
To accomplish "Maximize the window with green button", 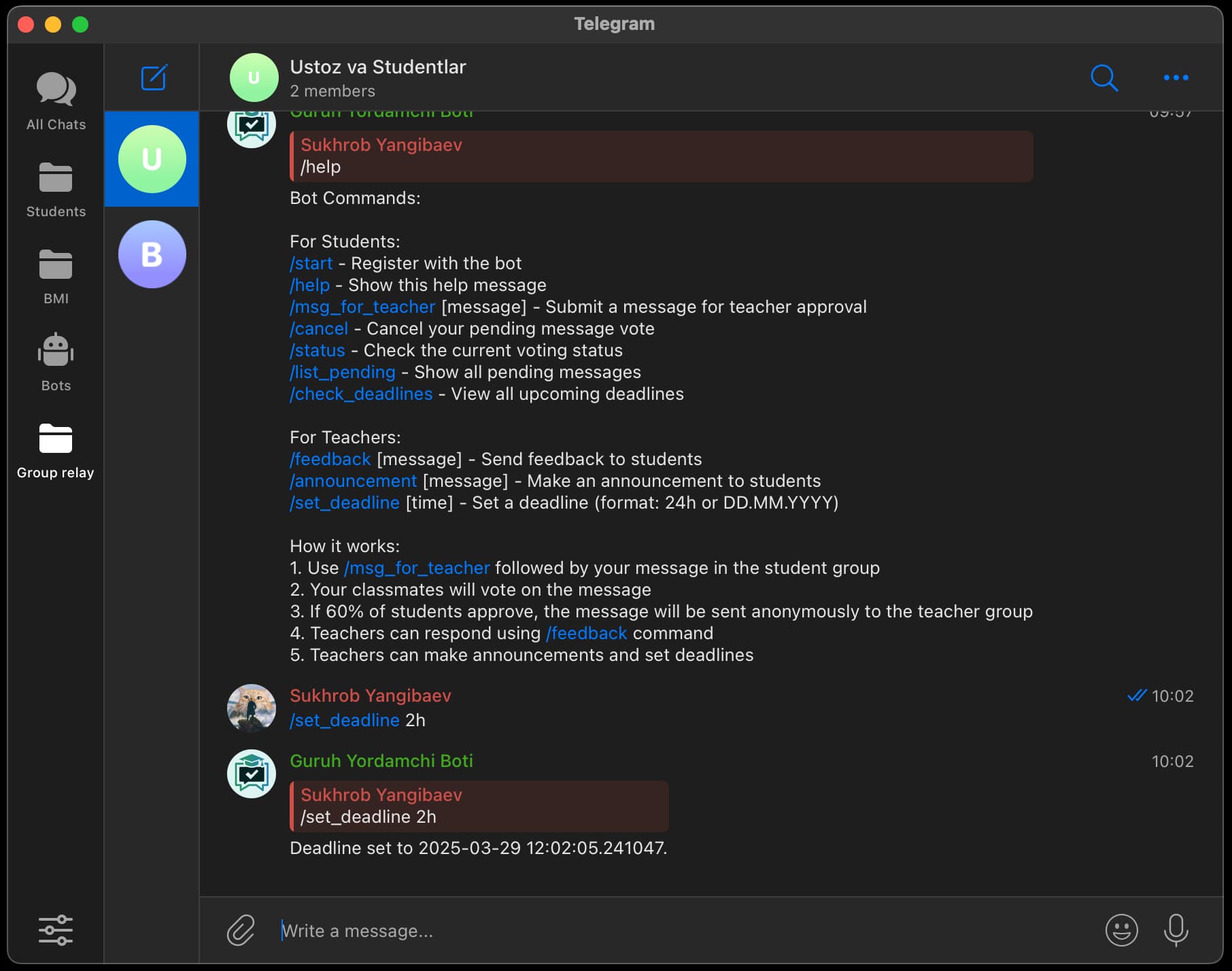I will [80, 24].
